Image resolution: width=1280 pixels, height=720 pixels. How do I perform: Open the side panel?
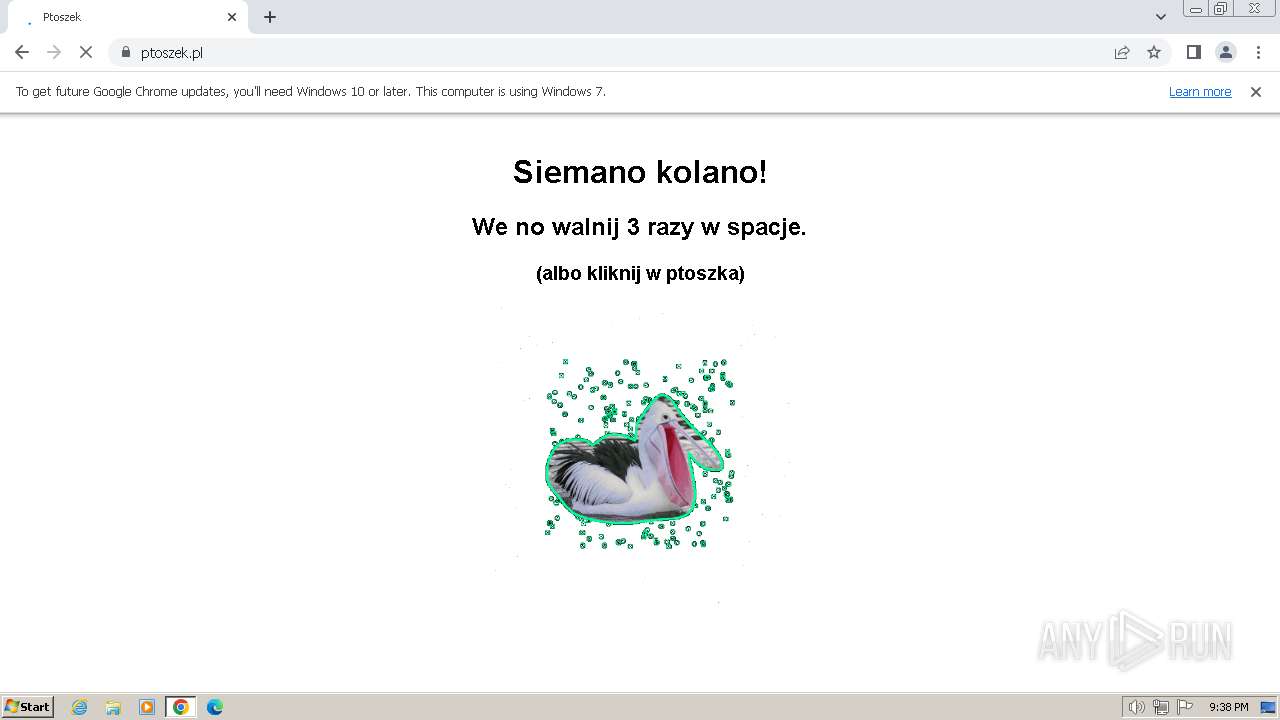point(1193,52)
